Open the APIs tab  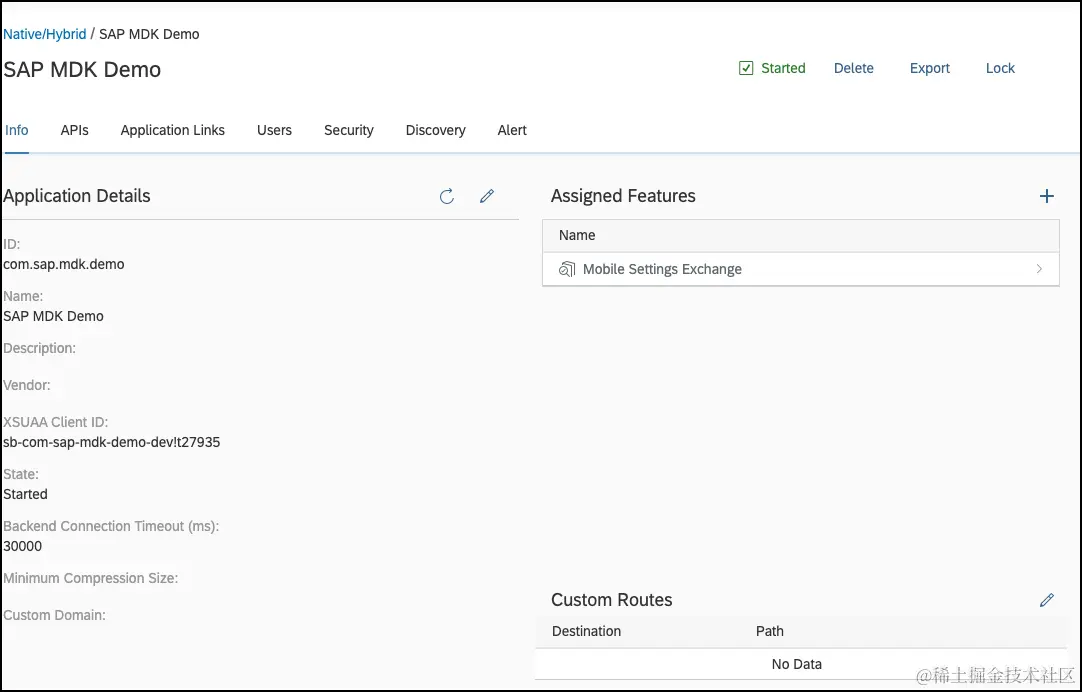click(x=75, y=130)
